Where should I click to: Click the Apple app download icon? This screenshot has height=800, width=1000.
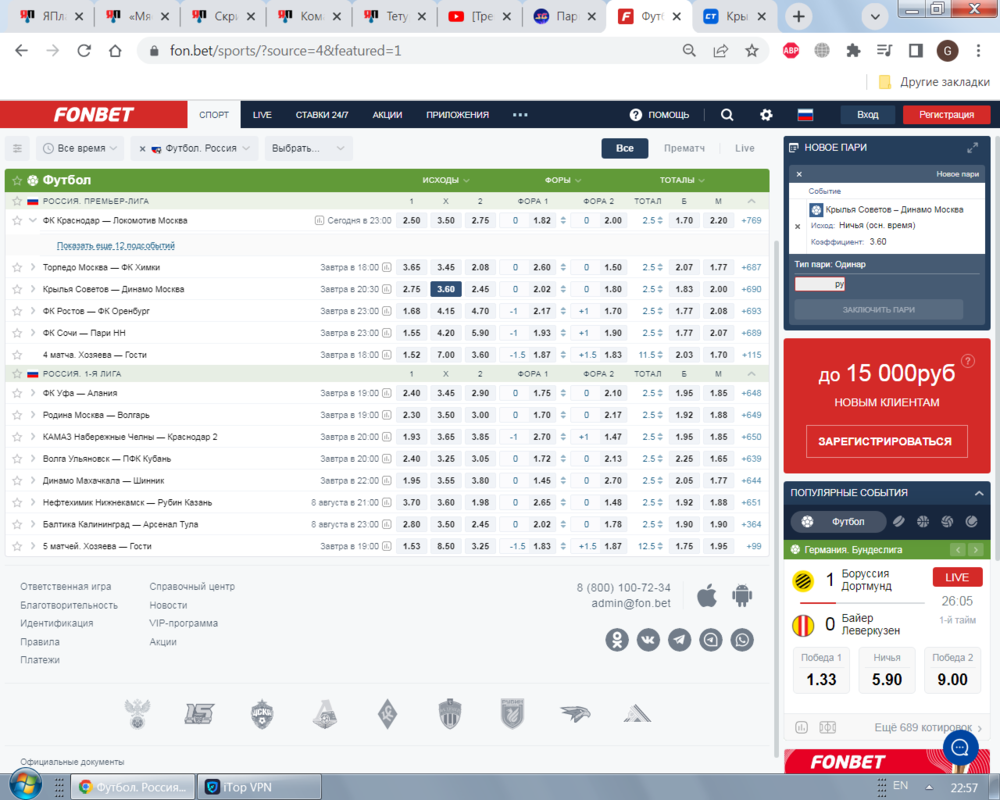tap(707, 596)
